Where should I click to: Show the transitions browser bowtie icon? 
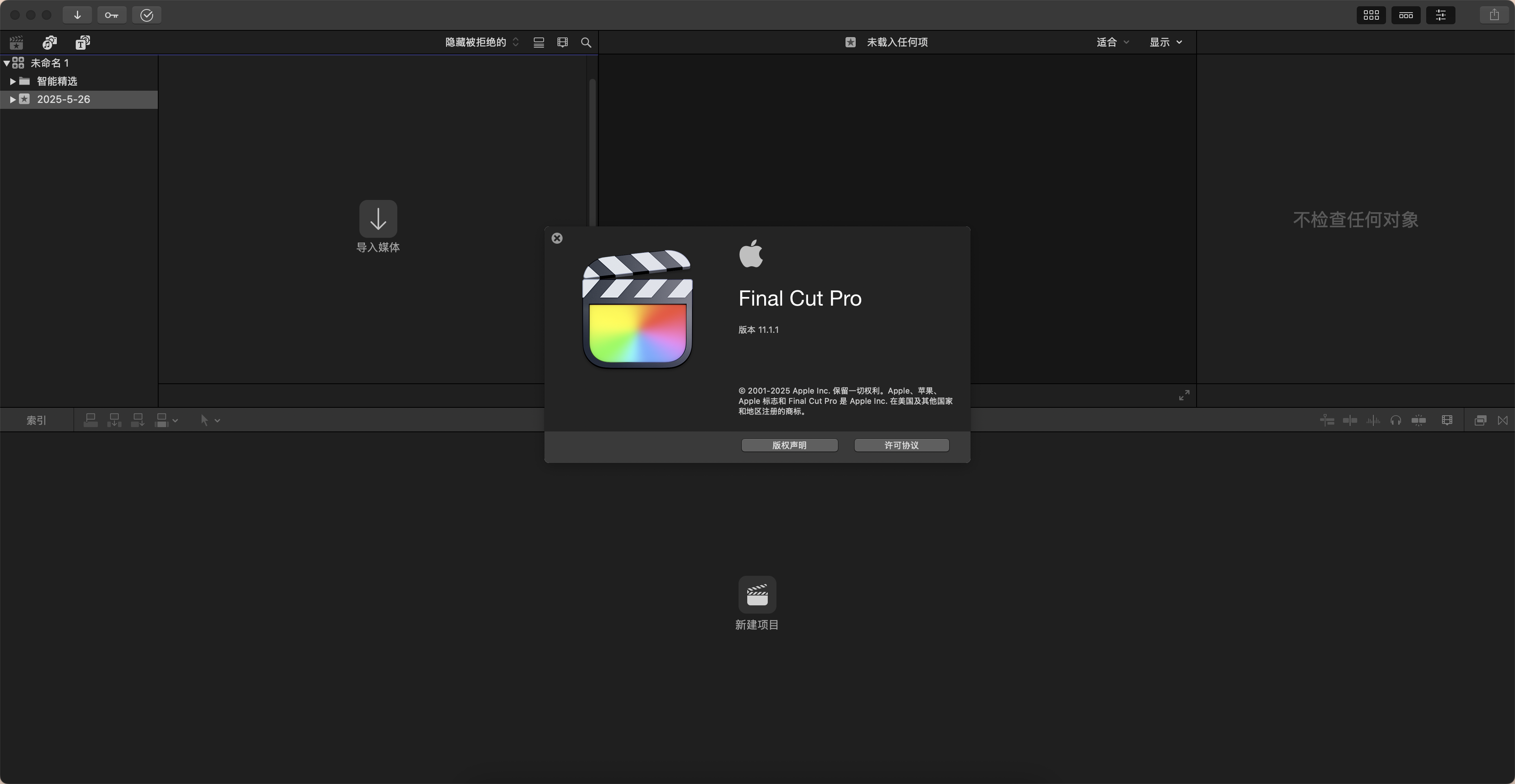click(1503, 420)
